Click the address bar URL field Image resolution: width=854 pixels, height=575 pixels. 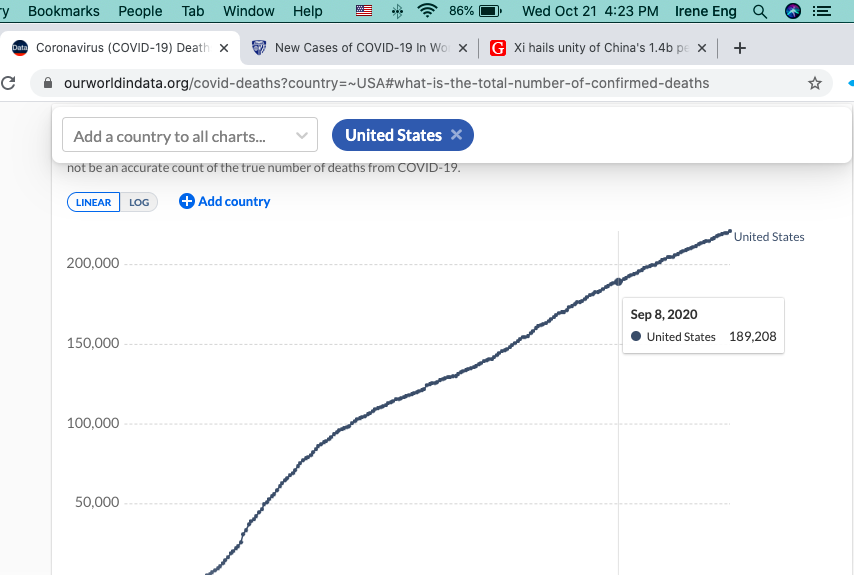(x=400, y=83)
